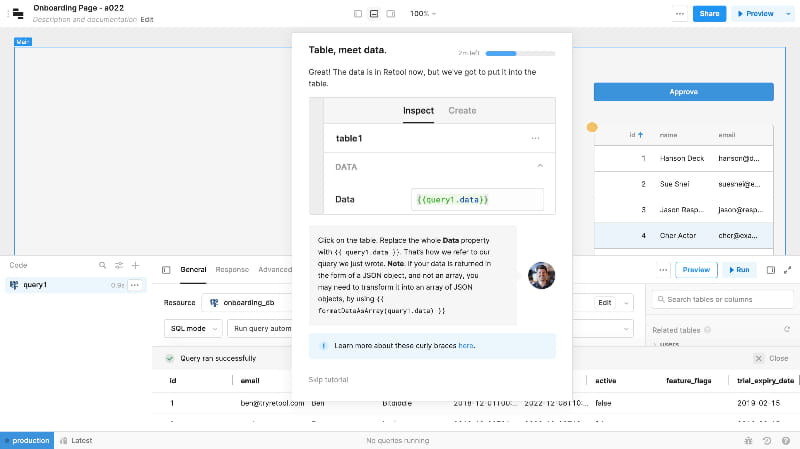The width and height of the screenshot is (800, 449).
Task: Close the query results panel
Action: pos(771,359)
